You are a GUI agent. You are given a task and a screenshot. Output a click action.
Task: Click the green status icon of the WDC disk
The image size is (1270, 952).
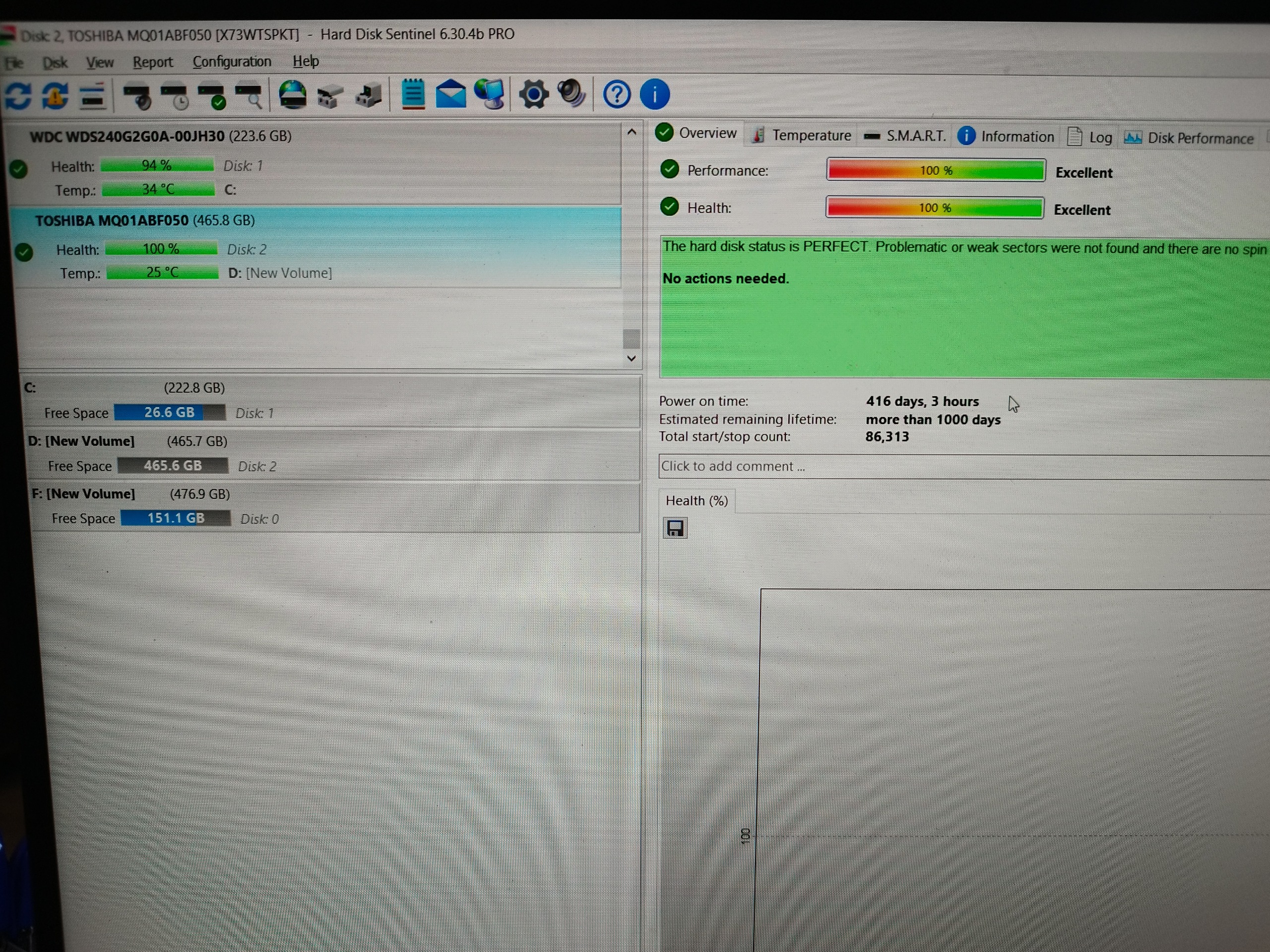(18, 169)
